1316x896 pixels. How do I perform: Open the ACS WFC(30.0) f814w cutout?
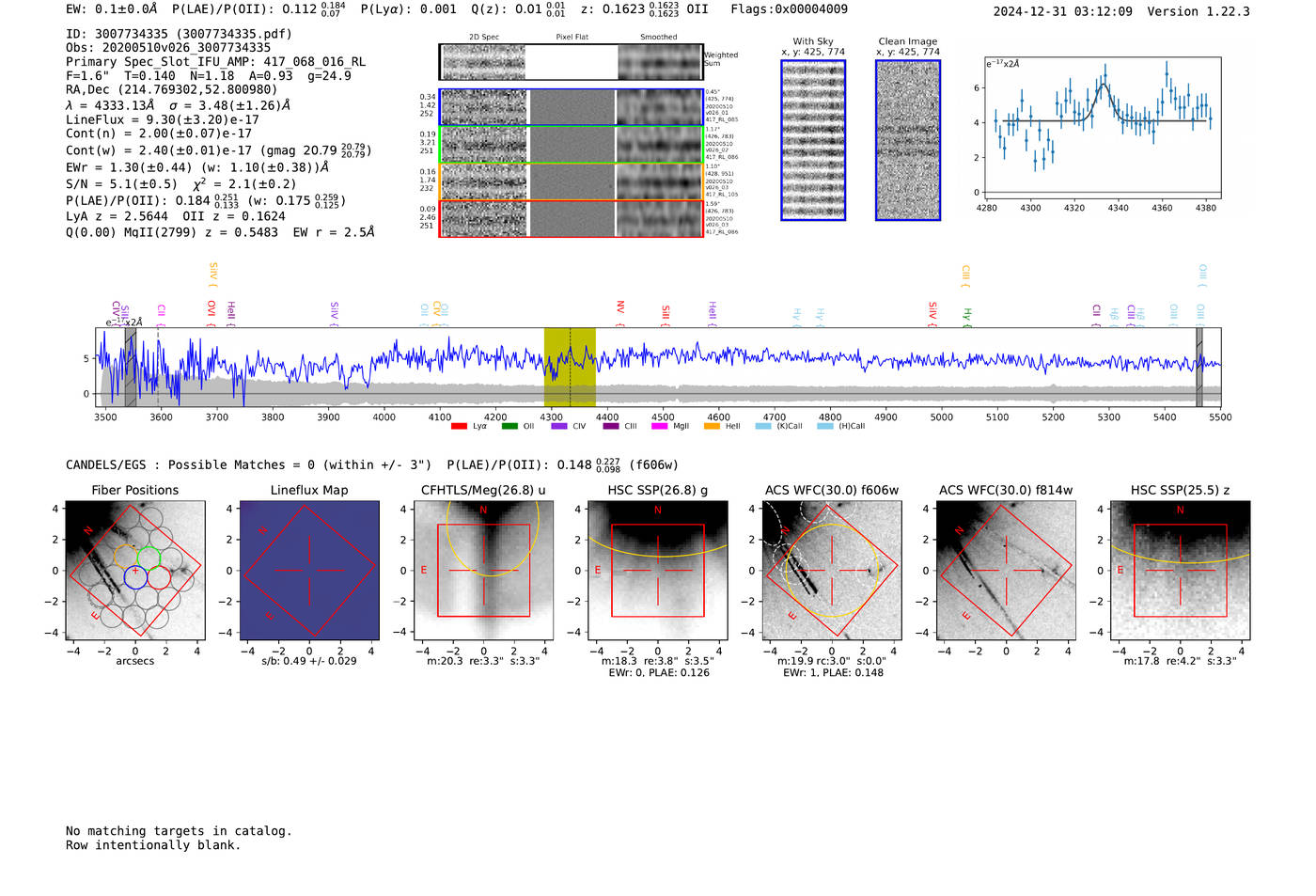point(1006,571)
